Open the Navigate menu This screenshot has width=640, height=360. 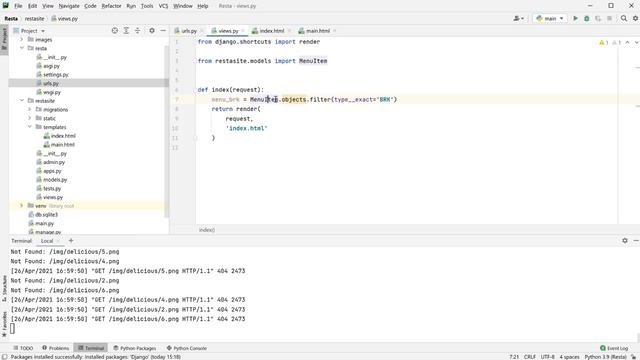69,6
